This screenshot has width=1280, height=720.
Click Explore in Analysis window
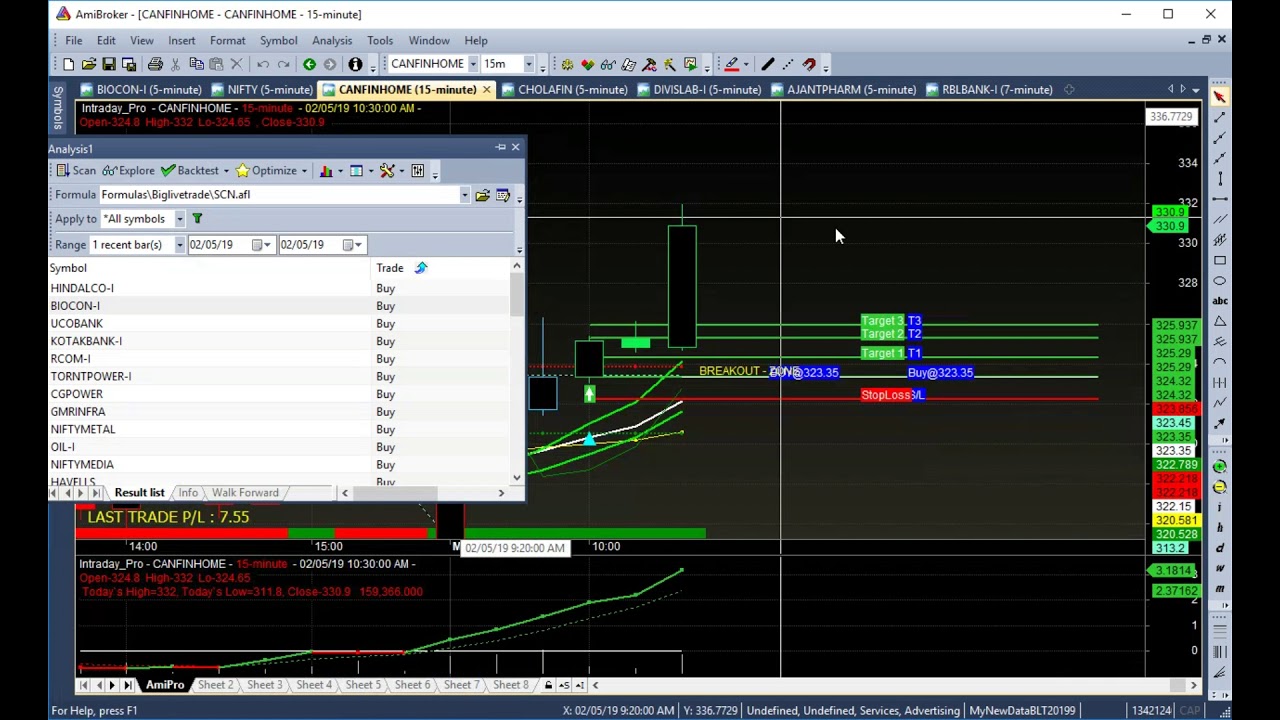[x=129, y=171]
